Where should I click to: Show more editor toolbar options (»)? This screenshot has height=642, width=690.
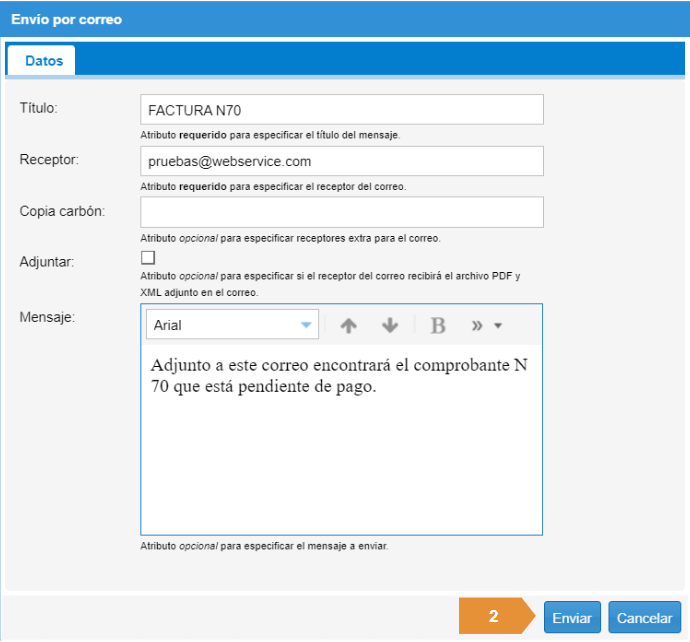coord(485,325)
